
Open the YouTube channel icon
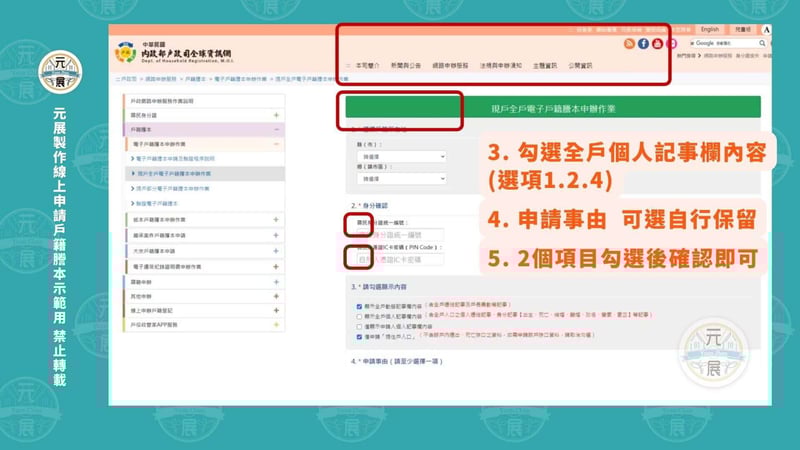658,44
